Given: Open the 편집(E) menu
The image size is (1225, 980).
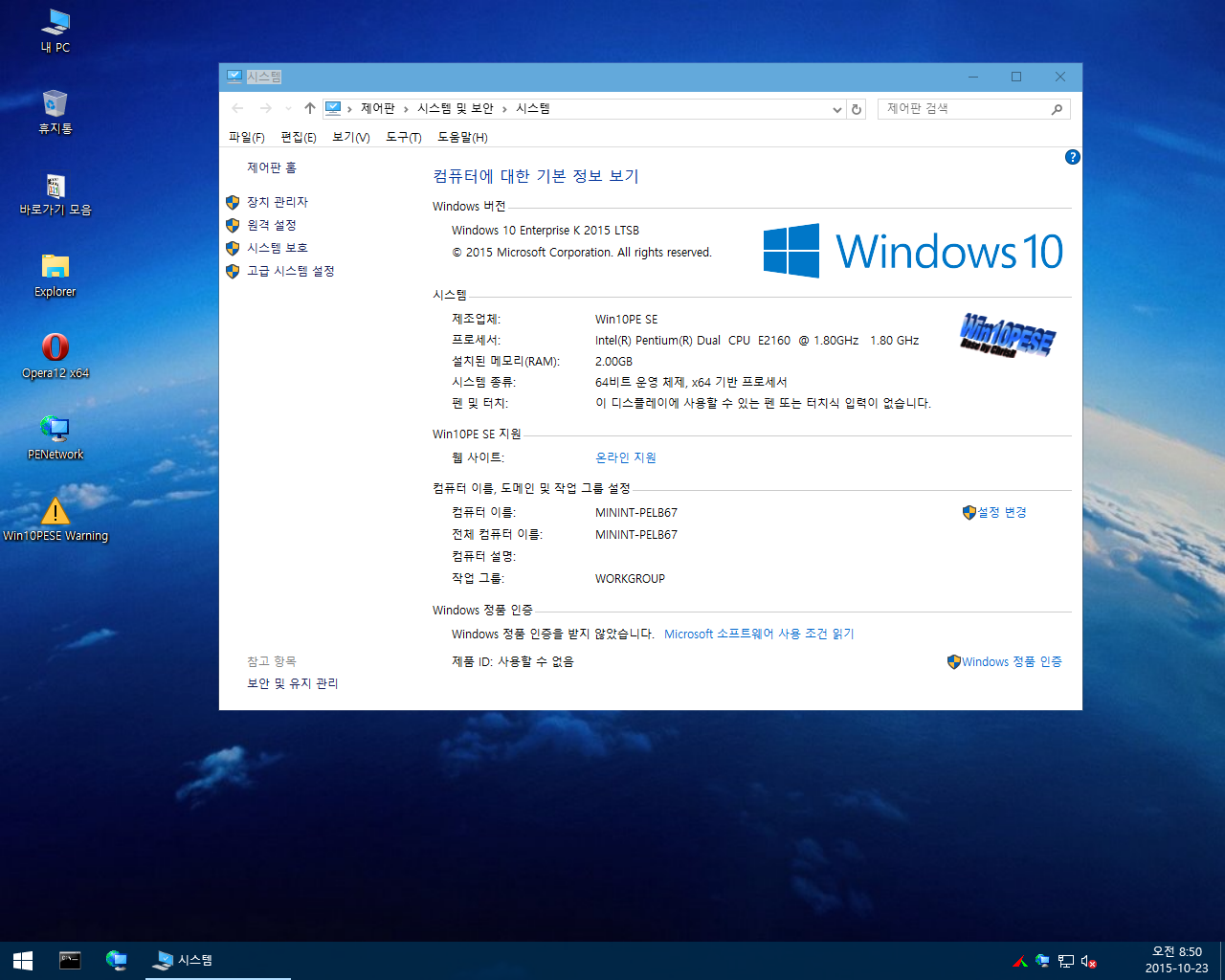Looking at the screenshot, I should 299,137.
